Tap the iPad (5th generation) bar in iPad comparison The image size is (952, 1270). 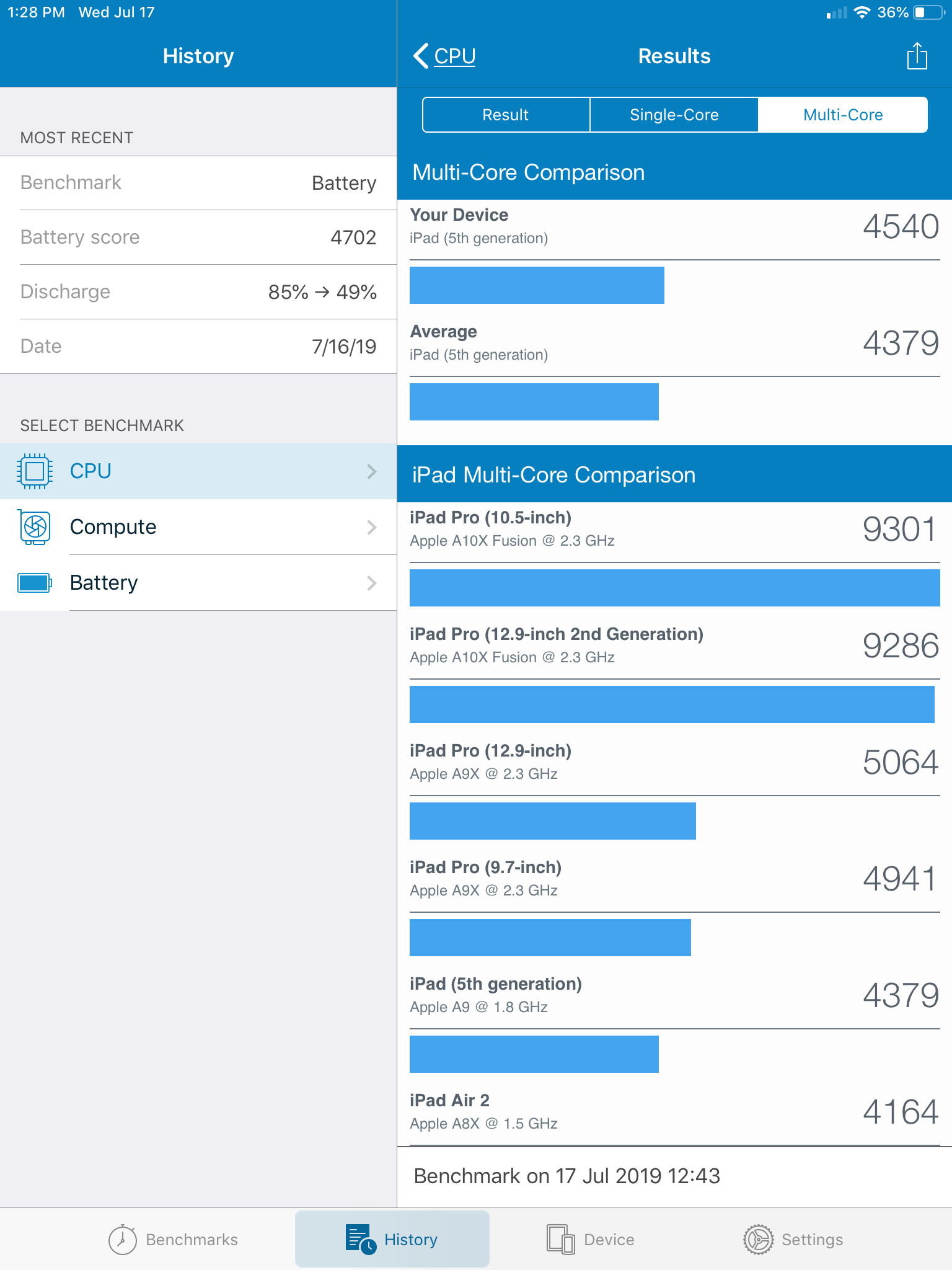point(534,1054)
